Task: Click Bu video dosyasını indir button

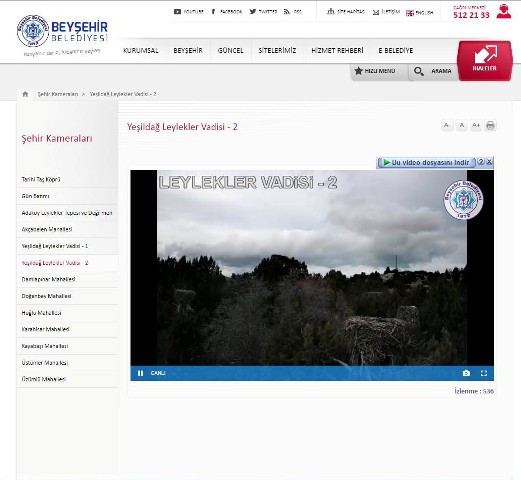Action: click(426, 162)
